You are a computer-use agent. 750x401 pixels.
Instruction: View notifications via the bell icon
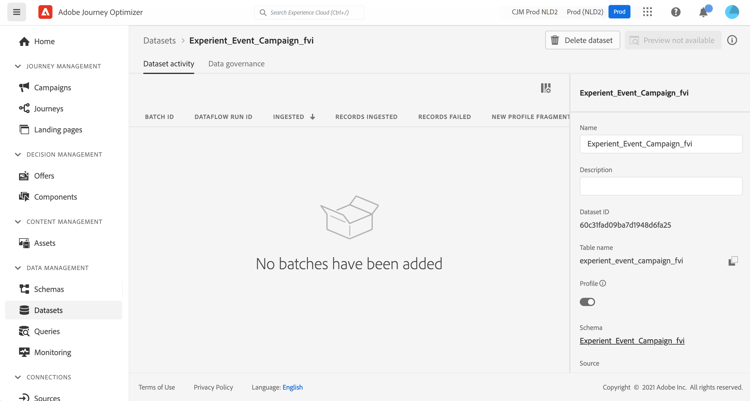pos(703,12)
